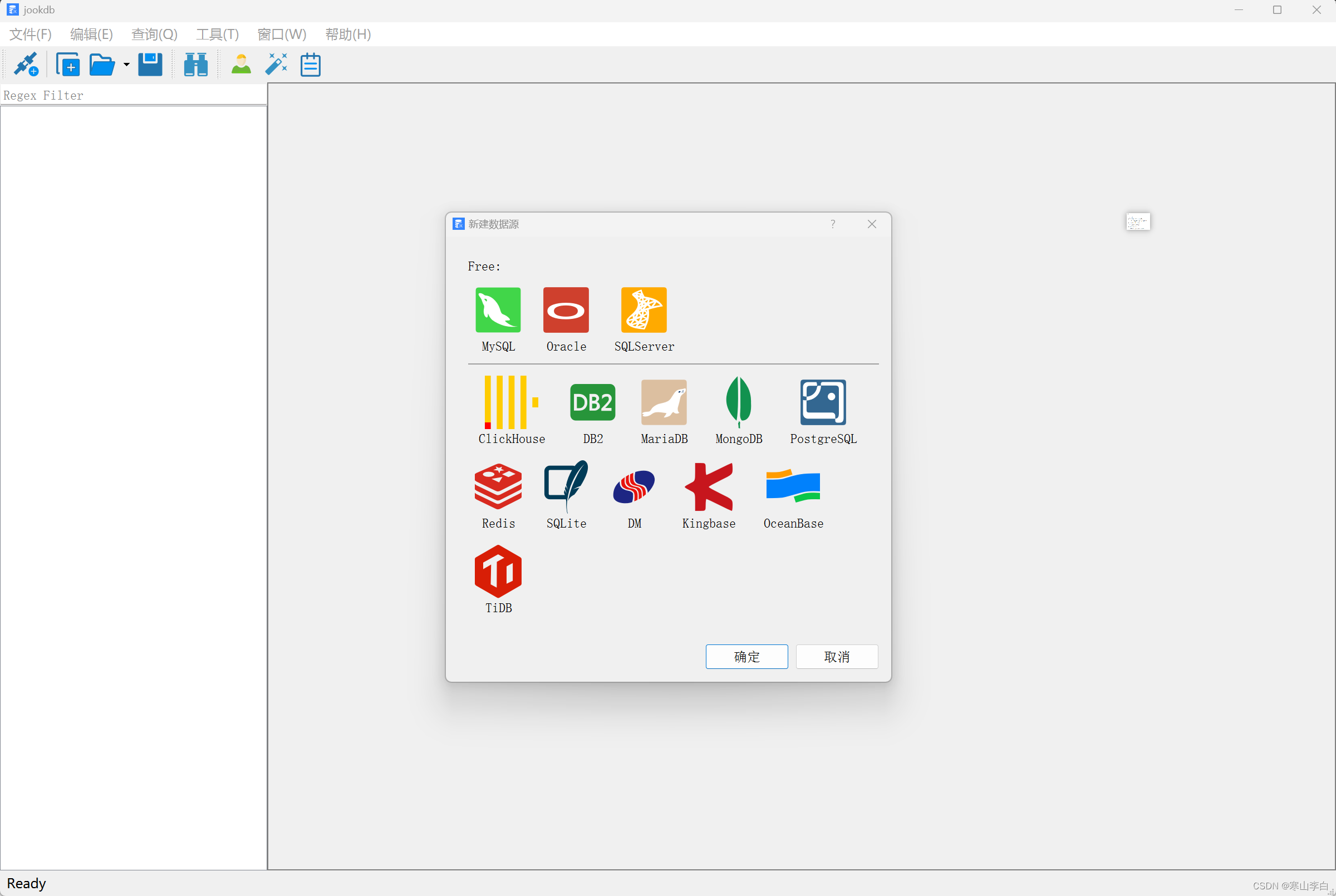This screenshot has height=896, width=1336.
Task: Click the new connection plug toolbar icon
Action: [x=26, y=64]
